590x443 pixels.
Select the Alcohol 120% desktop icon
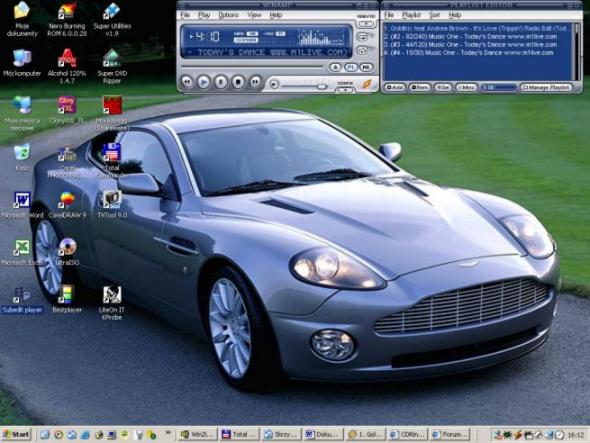pos(67,66)
